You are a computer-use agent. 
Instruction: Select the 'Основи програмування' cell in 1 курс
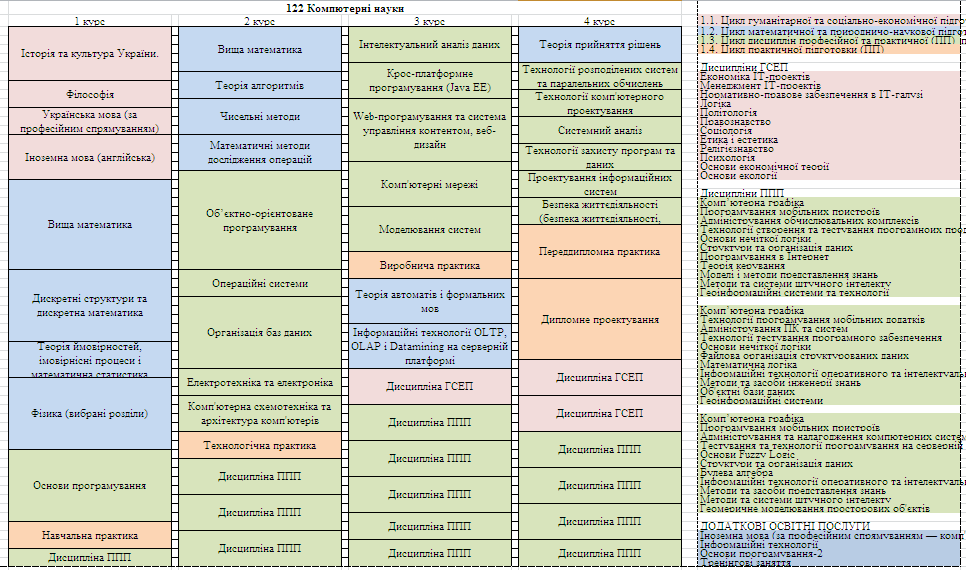pyautogui.click(x=90, y=486)
